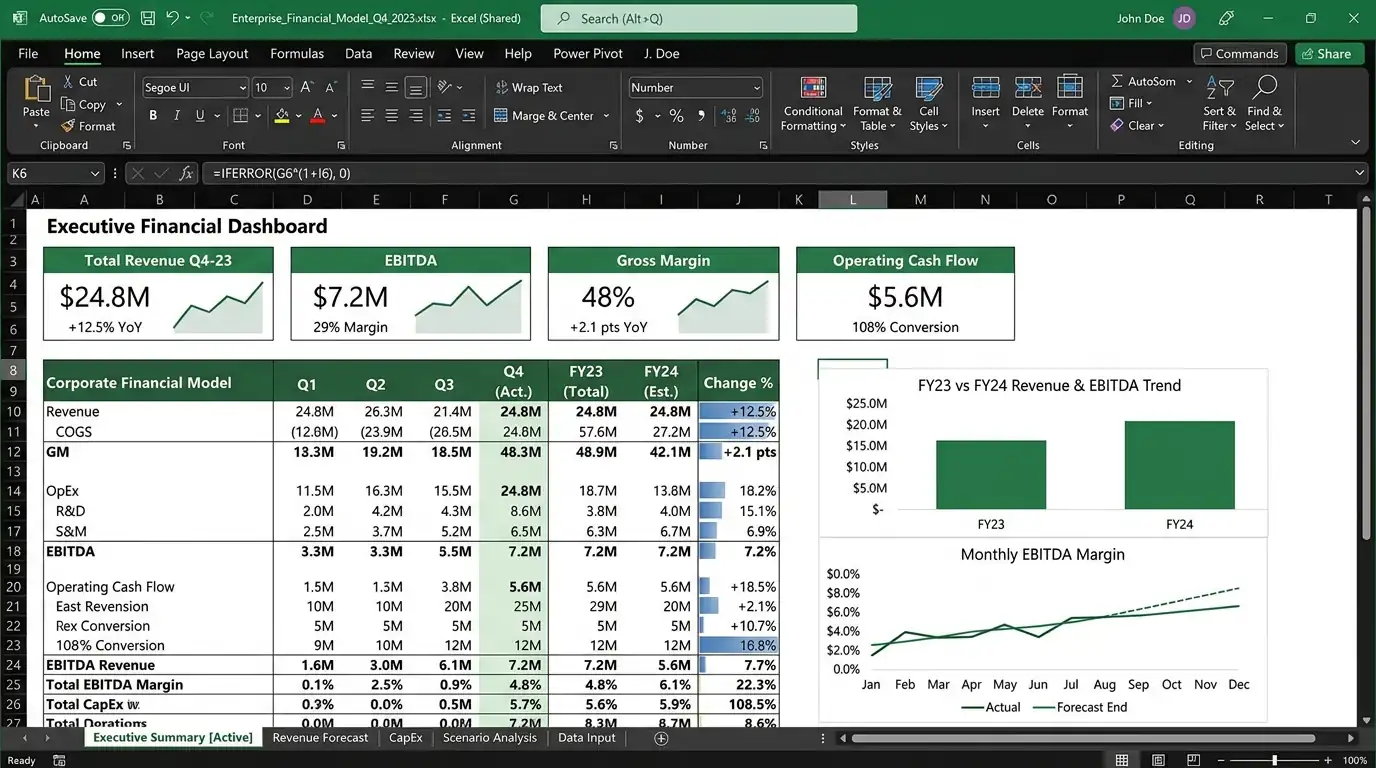The image size is (1376, 768).
Task: Click the percent style icon
Action: [x=676, y=116]
